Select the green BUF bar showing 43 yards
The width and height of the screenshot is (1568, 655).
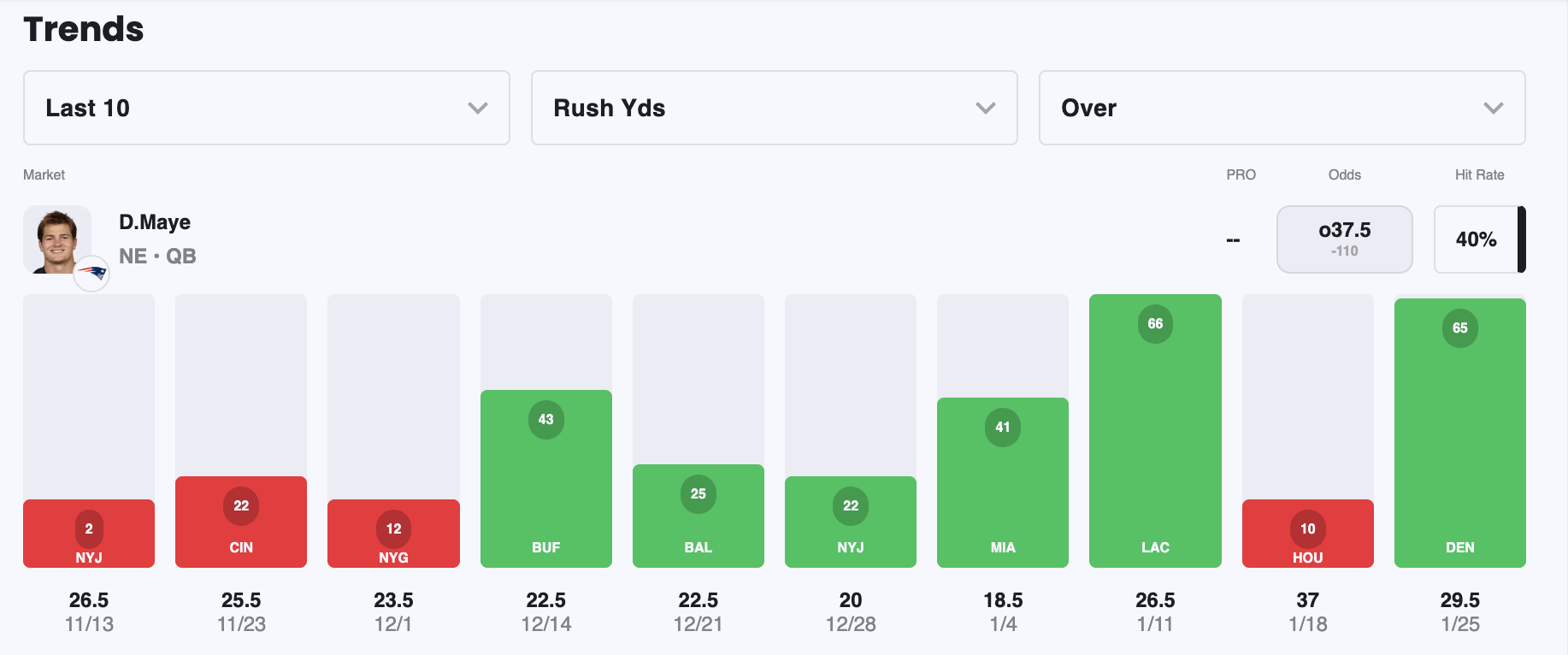pos(546,477)
